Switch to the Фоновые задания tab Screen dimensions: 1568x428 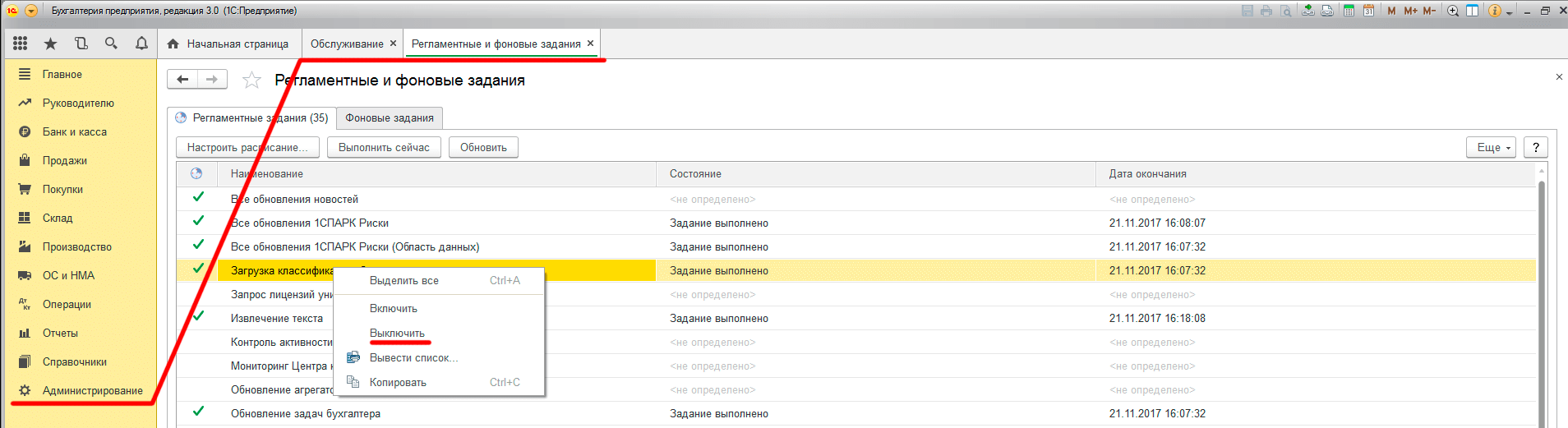tap(390, 118)
